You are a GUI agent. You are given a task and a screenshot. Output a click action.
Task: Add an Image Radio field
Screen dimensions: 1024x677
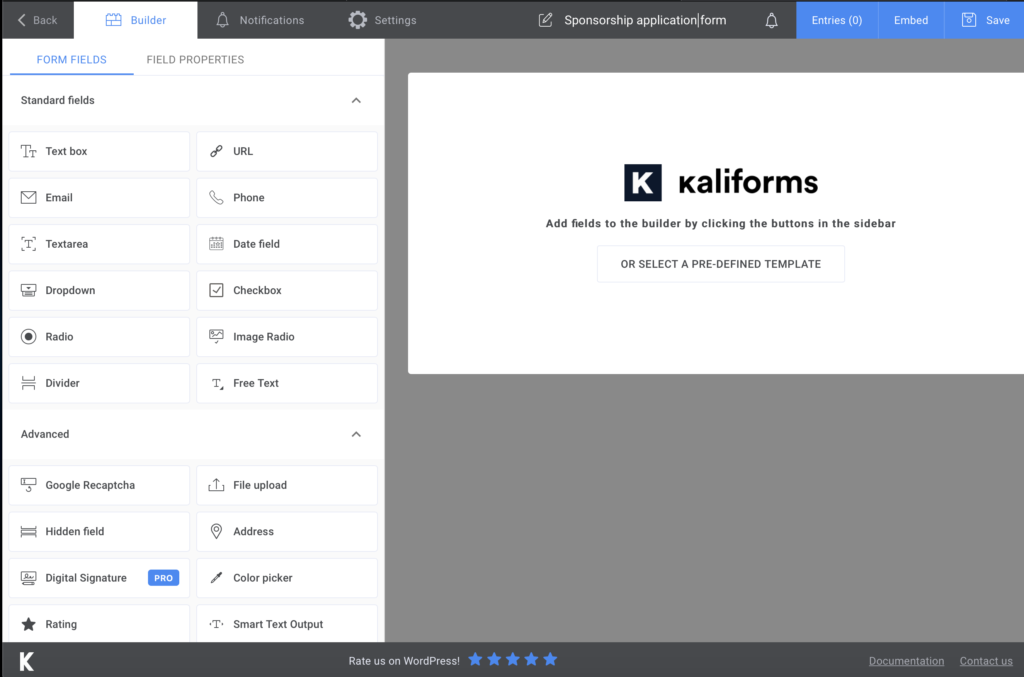pos(287,337)
